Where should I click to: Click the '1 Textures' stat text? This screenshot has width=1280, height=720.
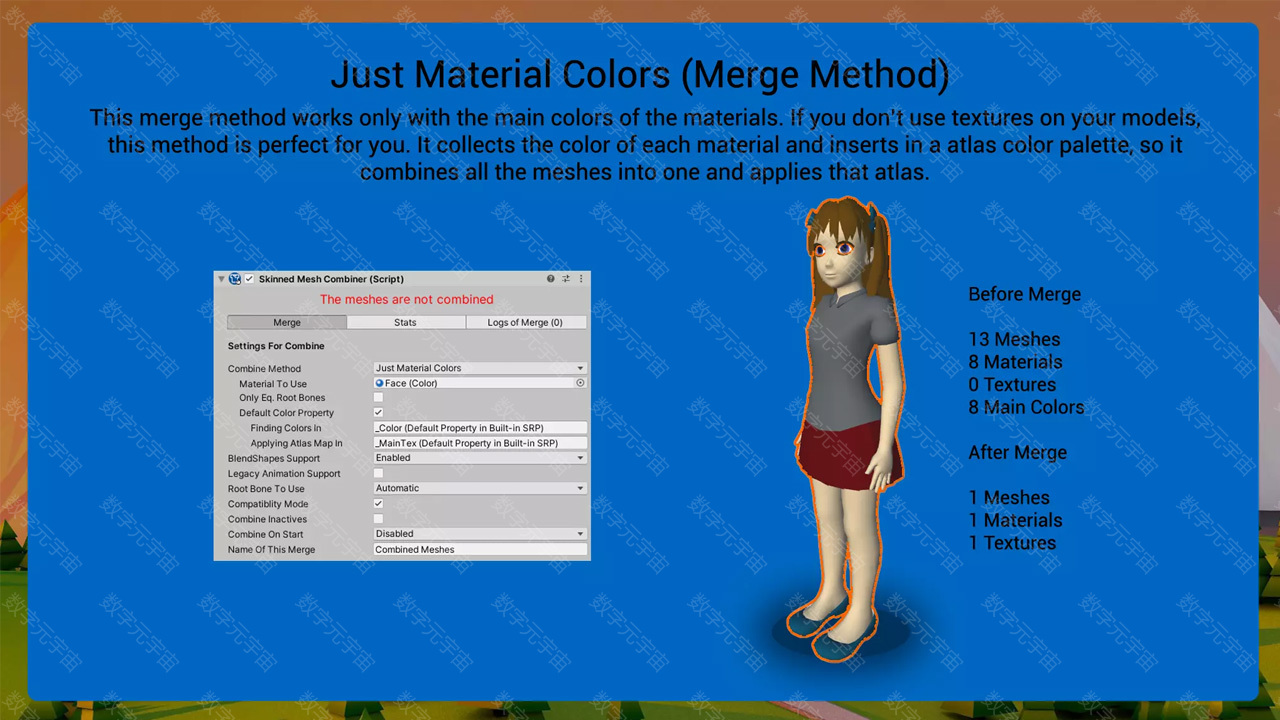point(1012,543)
